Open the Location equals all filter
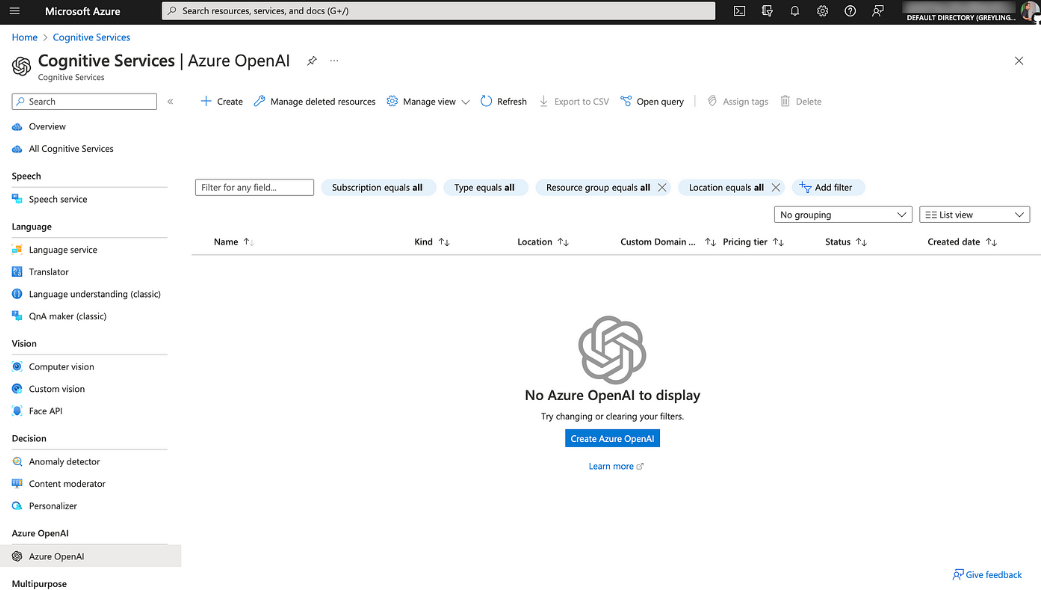Screen dimensions: 1041x590 726,188
